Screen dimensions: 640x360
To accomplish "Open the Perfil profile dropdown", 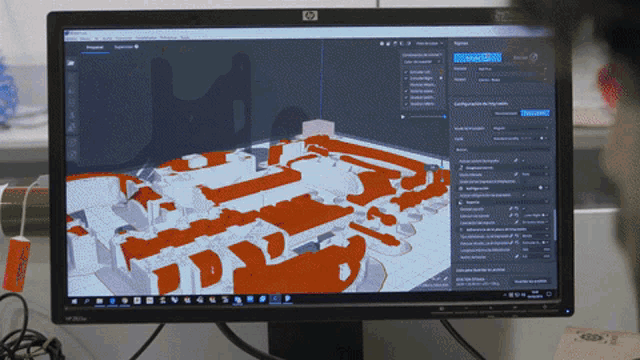I will 520,139.
